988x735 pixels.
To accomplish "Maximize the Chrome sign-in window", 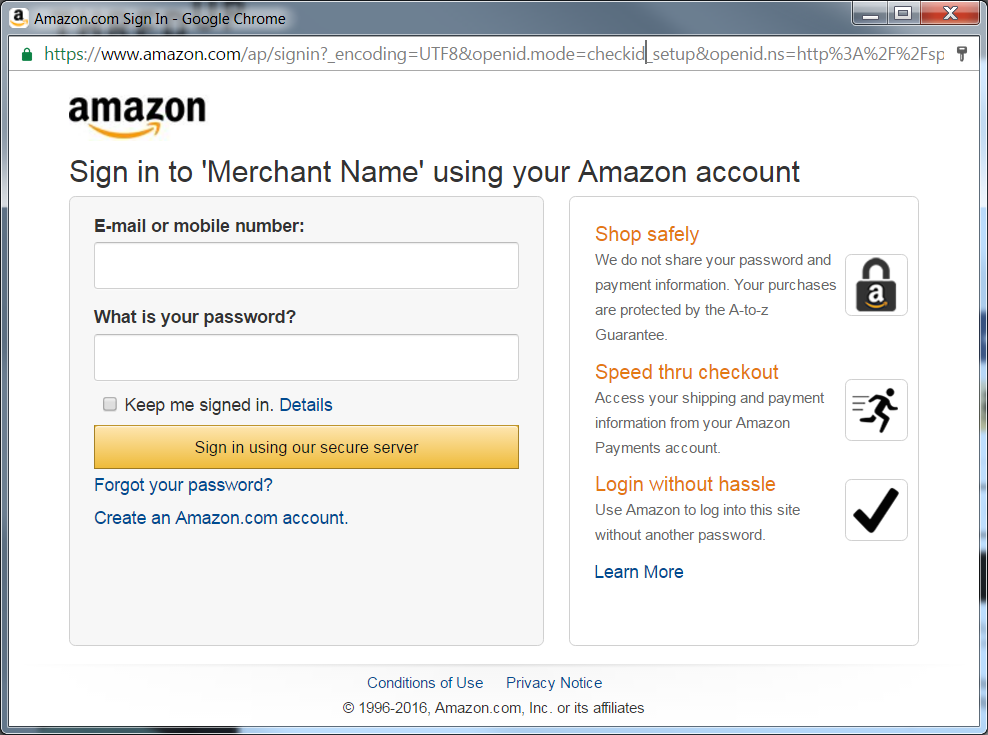I will 903,14.
